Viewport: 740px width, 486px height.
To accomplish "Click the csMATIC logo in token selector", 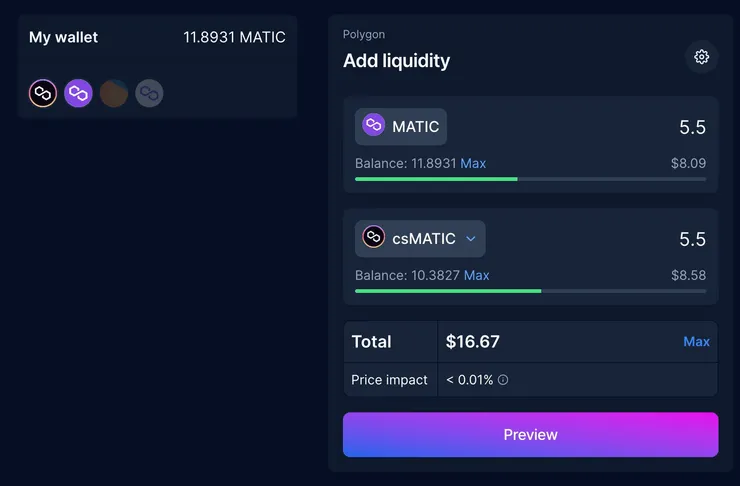I will pyautogui.click(x=373, y=238).
